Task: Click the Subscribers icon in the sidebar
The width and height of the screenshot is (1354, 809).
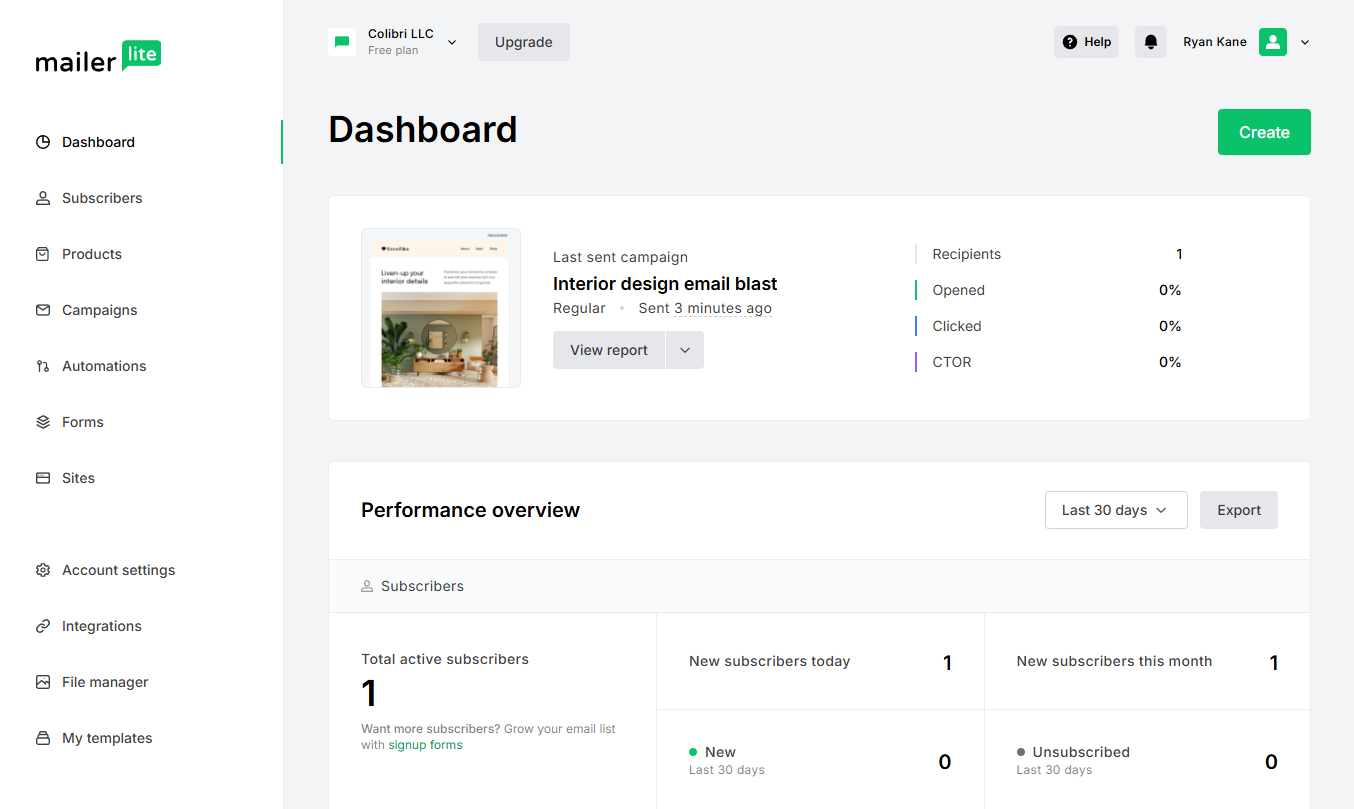Action: pos(43,197)
